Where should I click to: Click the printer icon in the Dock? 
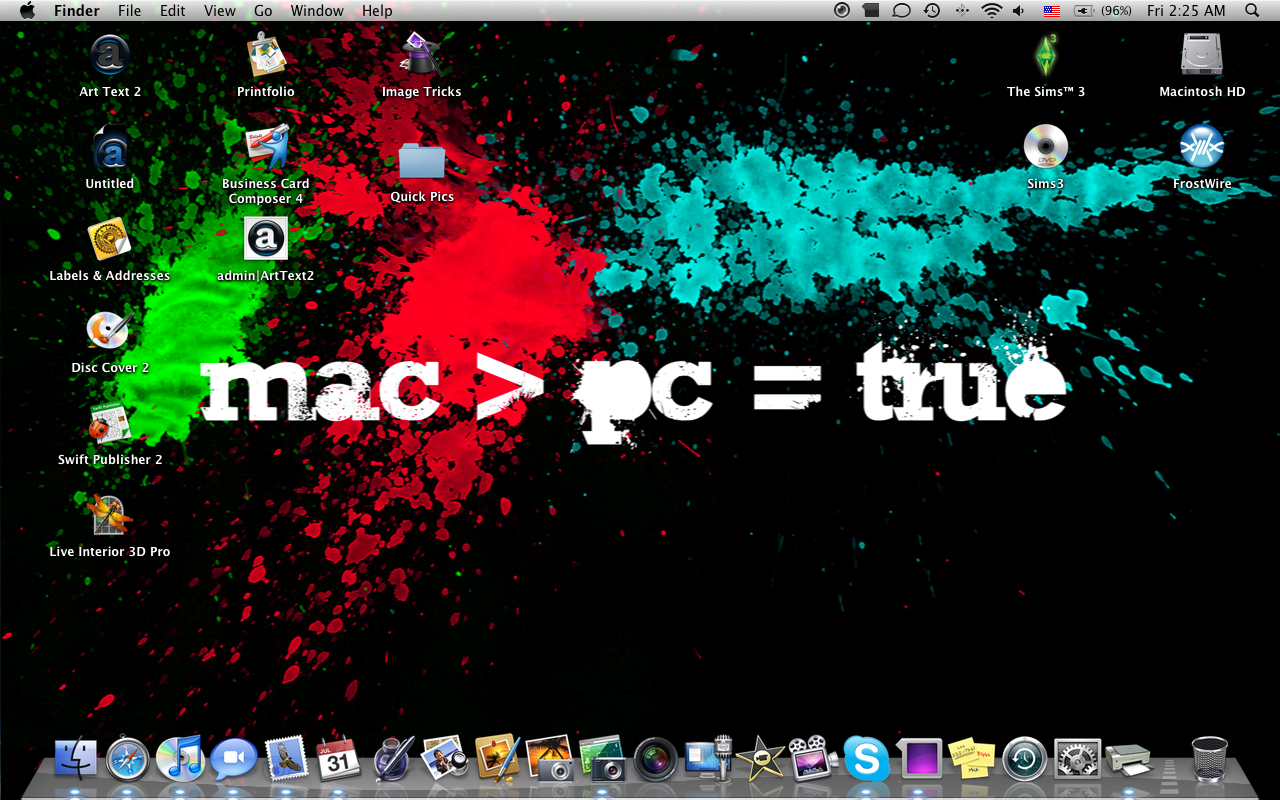pyautogui.click(x=1129, y=760)
